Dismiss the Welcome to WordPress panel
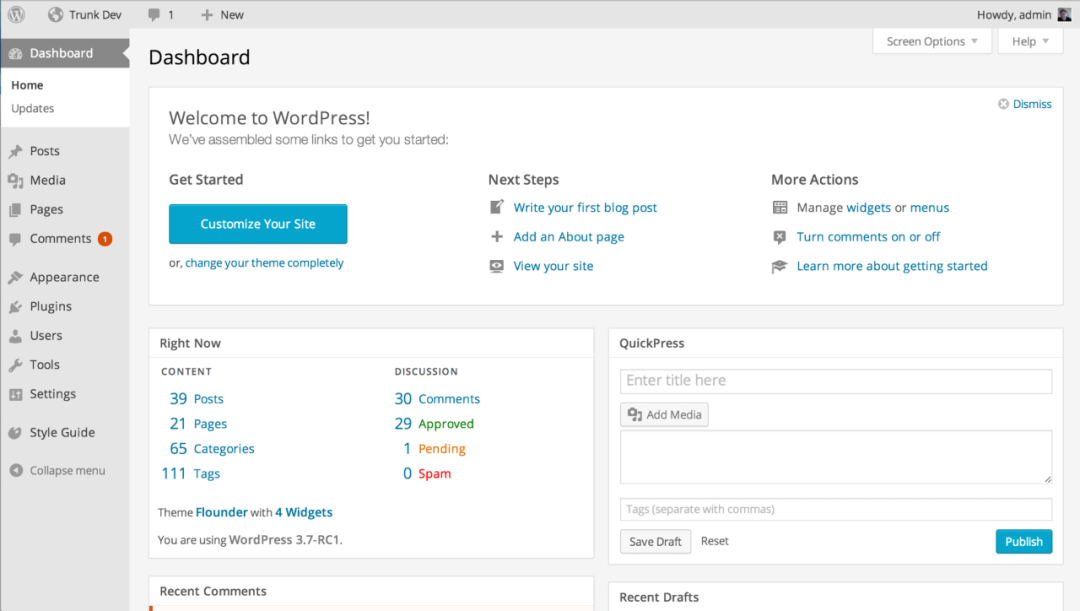 1025,104
